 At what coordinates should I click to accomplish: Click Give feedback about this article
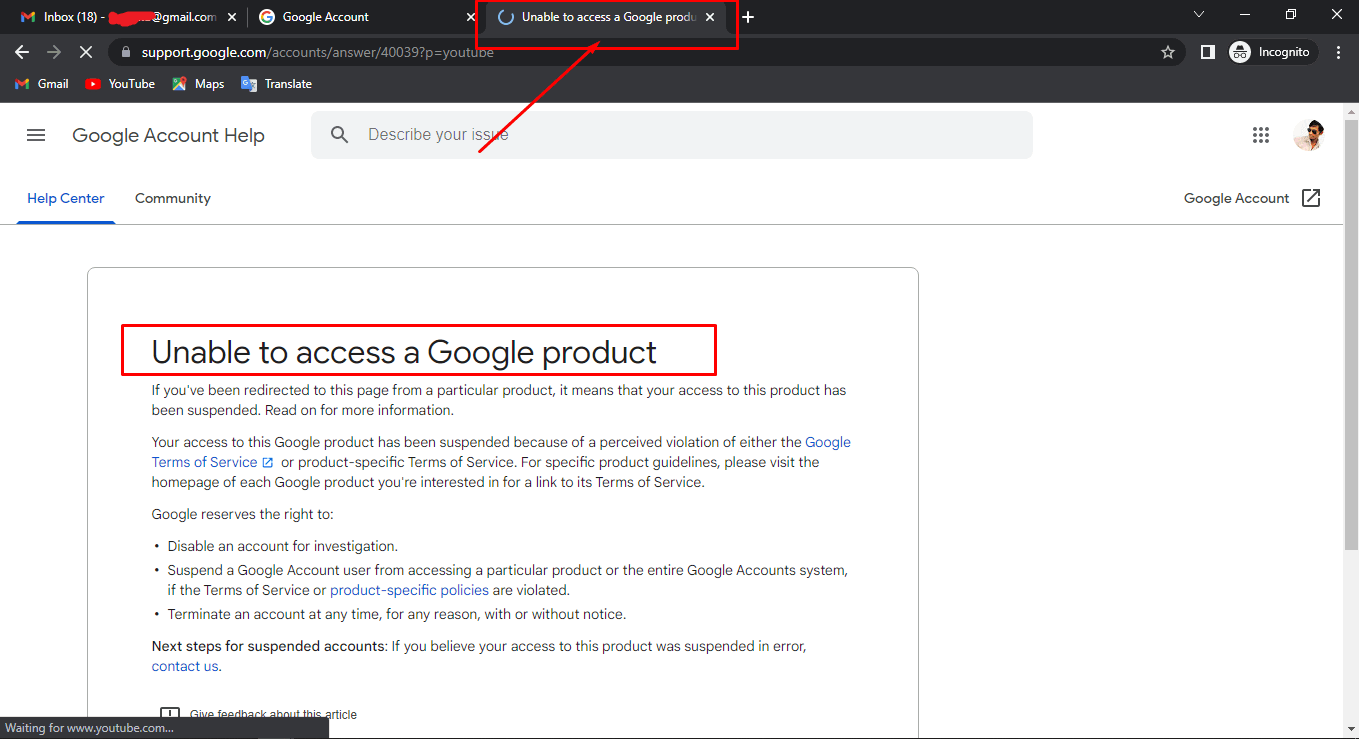point(273,714)
